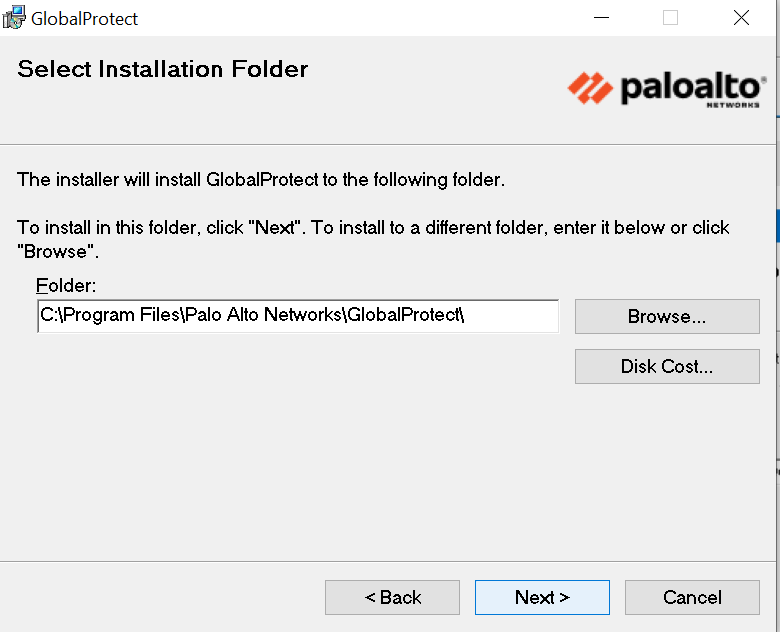
Task: Cancel the GlobalProtect installation
Action: [x=692, y=597]
